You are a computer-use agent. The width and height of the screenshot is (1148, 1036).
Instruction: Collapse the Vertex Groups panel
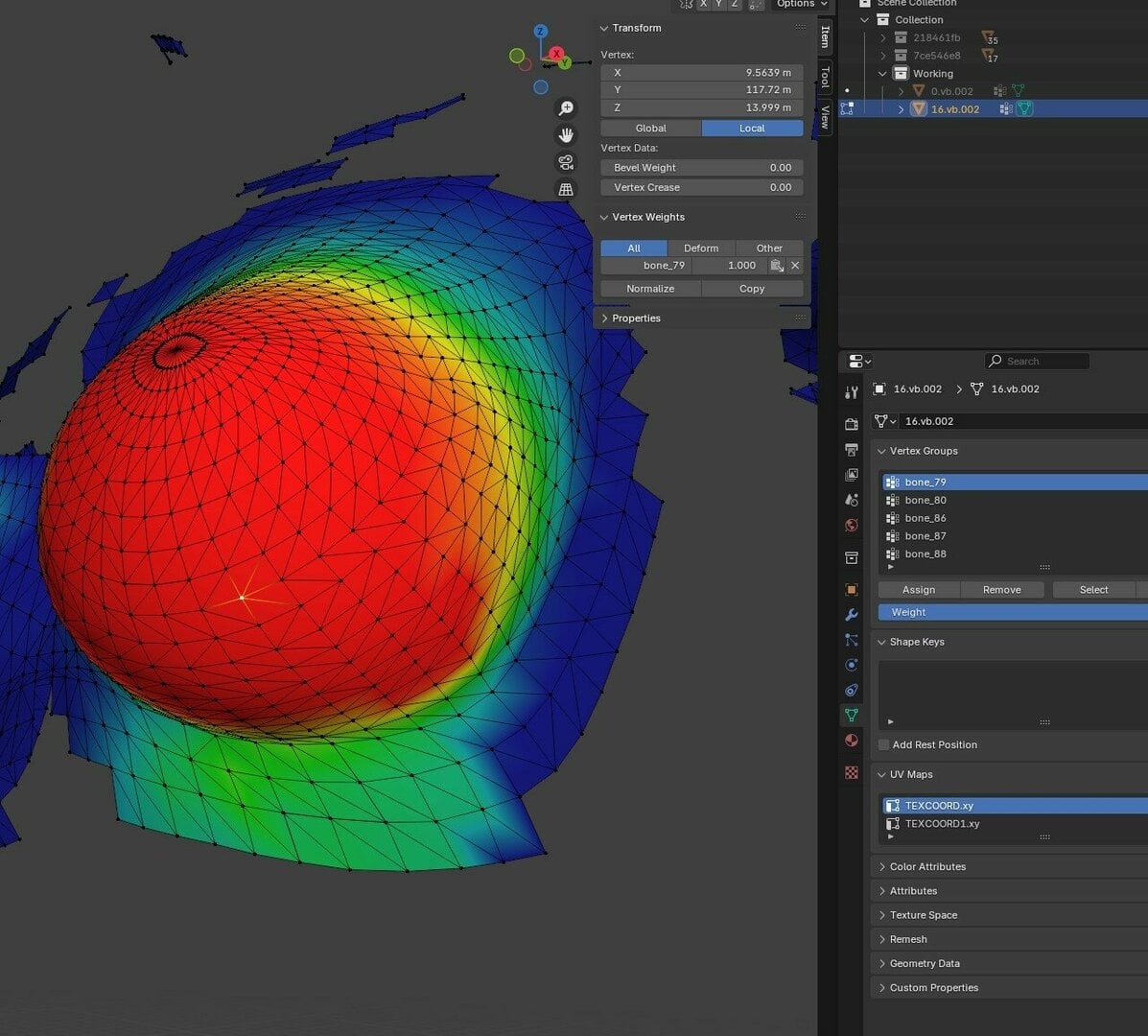[881, 451]
